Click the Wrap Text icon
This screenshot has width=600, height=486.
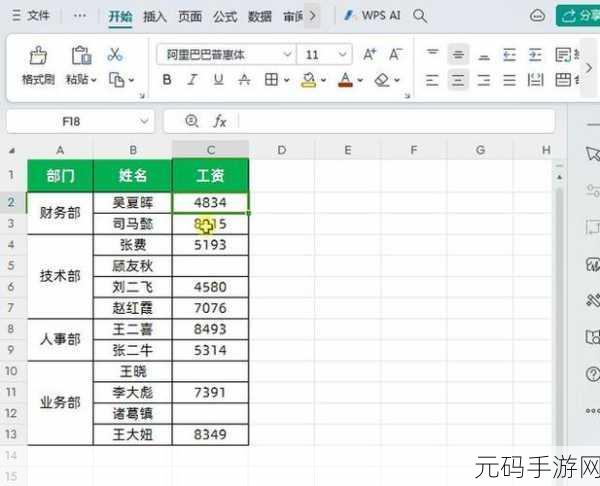point(563,55)
